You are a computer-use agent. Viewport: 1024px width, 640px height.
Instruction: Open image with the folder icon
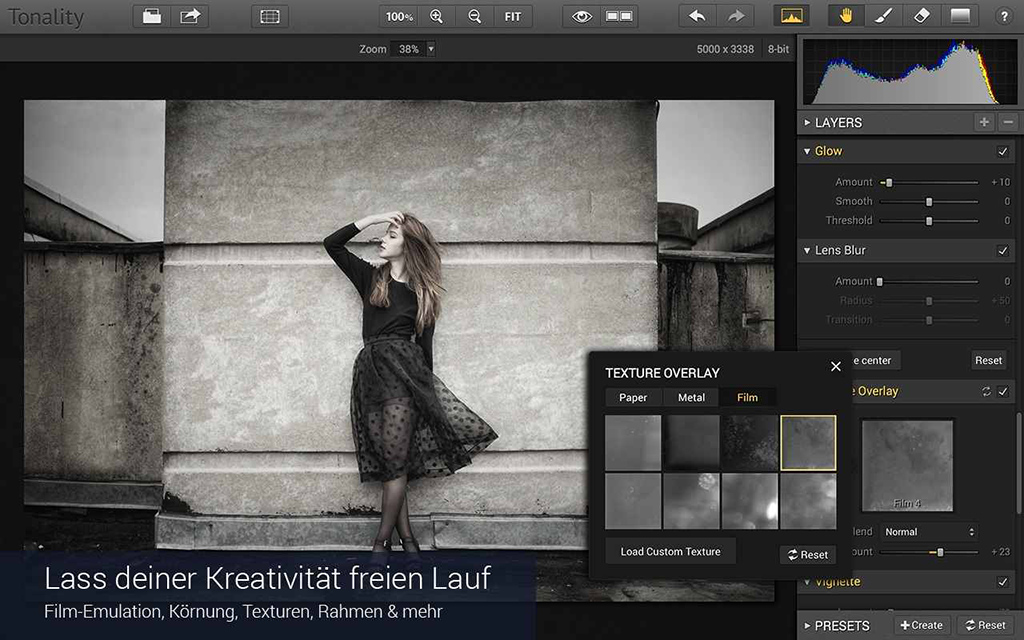click(152, 16)
